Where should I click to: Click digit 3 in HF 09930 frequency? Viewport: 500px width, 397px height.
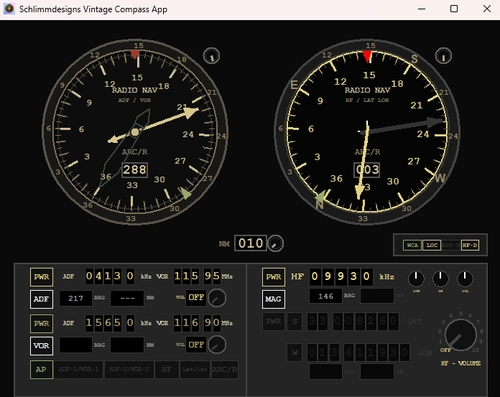(353, 277)
